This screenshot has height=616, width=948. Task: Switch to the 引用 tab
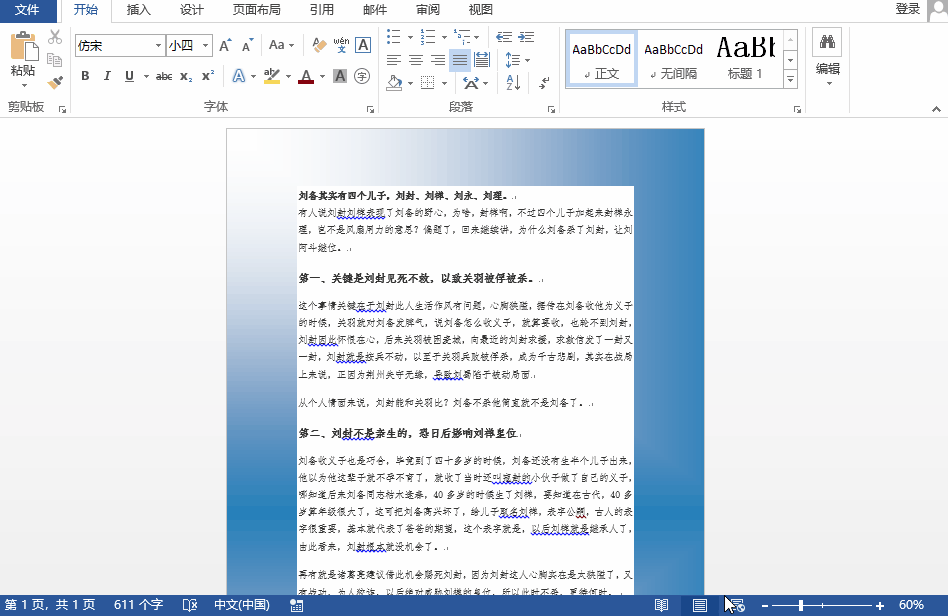(322, 10)
